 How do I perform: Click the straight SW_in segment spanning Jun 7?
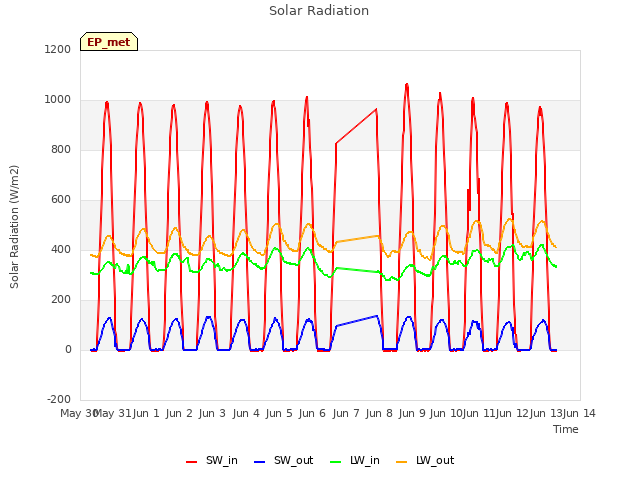pyautogui.click(x=356, y=126)
